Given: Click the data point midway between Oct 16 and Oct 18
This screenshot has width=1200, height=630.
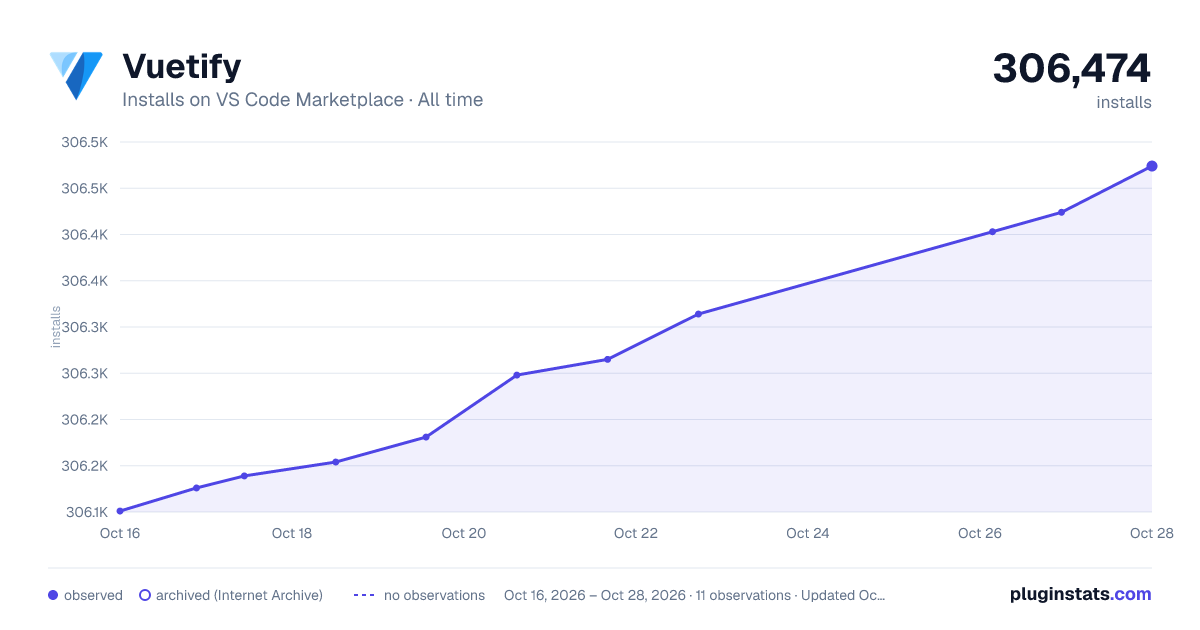Looking at the screenshot, I should 244,476.
